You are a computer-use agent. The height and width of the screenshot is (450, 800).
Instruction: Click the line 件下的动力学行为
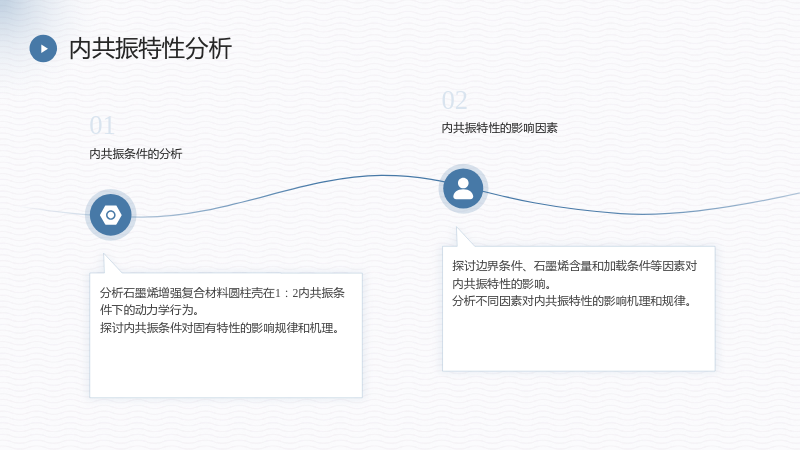pos(149,310)
